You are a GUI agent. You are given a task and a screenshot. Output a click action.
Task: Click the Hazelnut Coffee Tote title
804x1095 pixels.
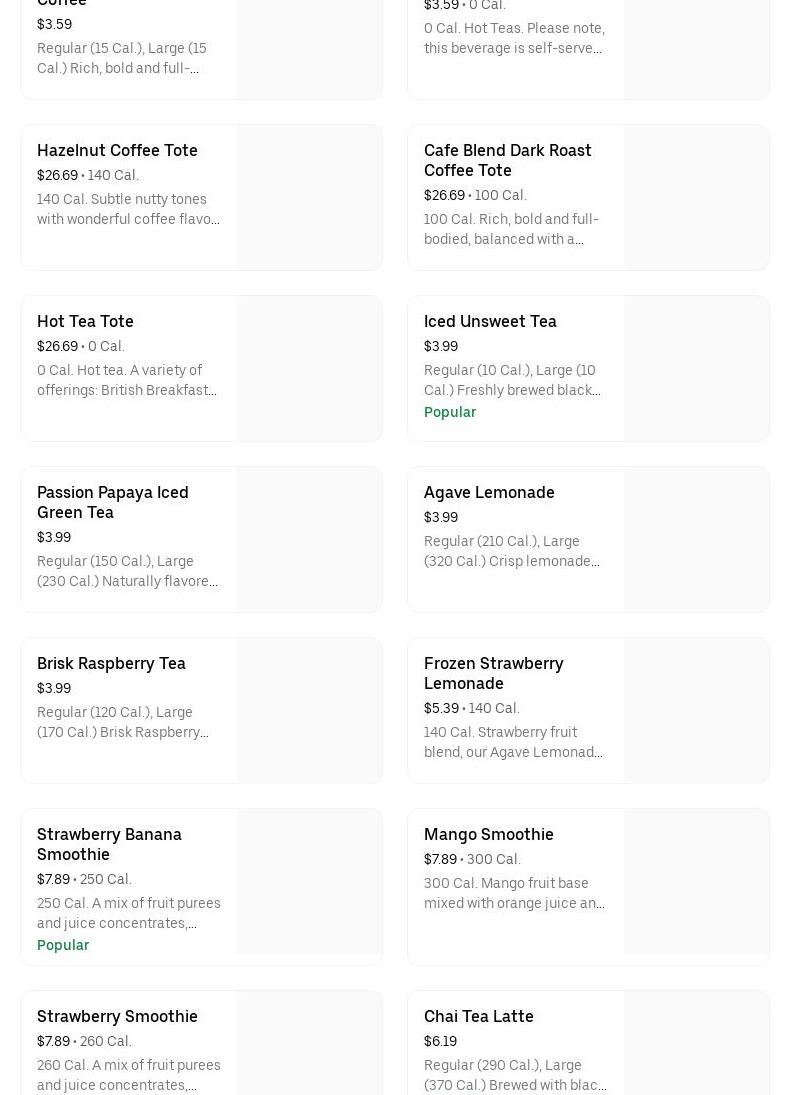(x=117, y=150)
